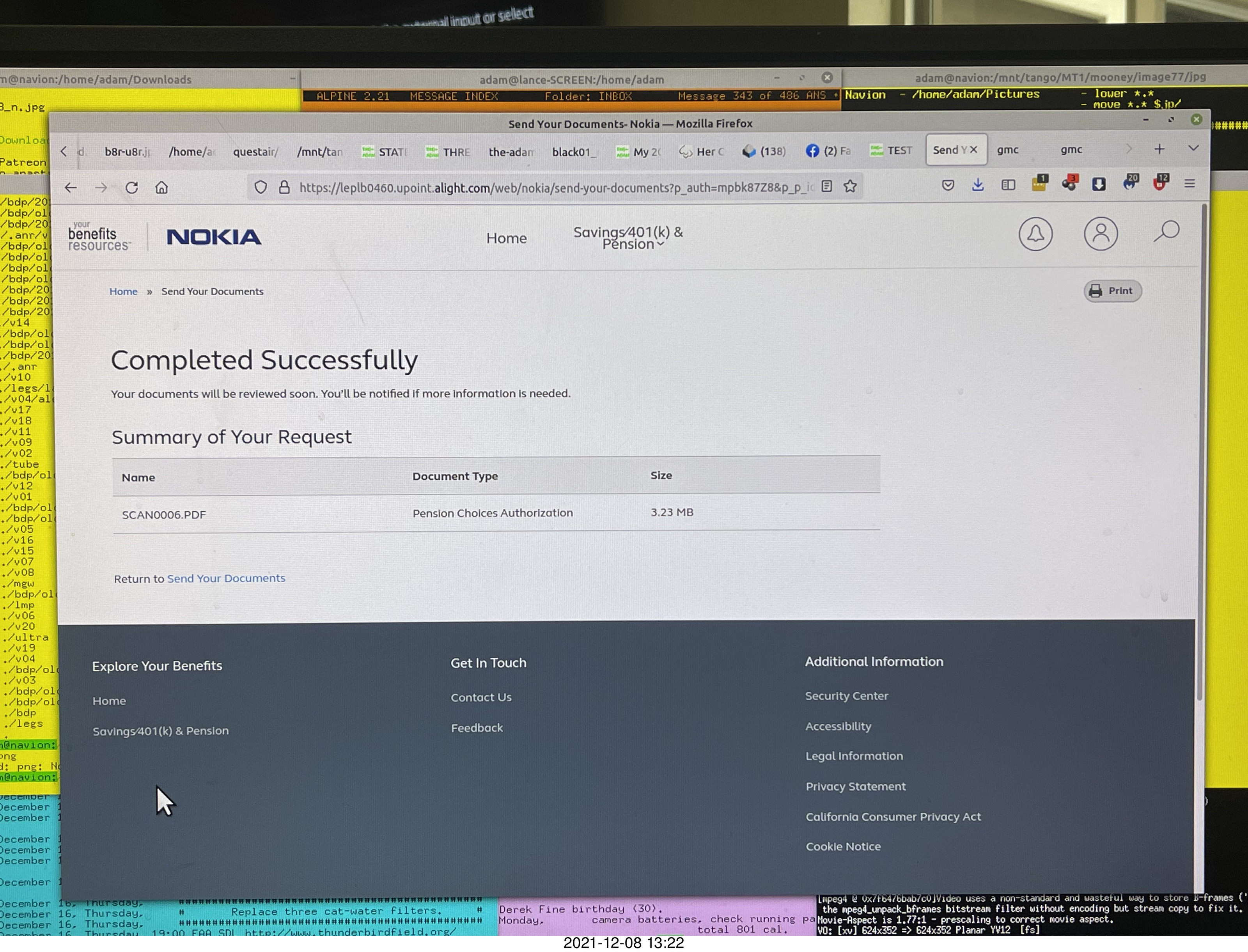This screenshot has height=952, width=1248.
Task: Switch to the STATI tab
Action: (x=385, y=152)
